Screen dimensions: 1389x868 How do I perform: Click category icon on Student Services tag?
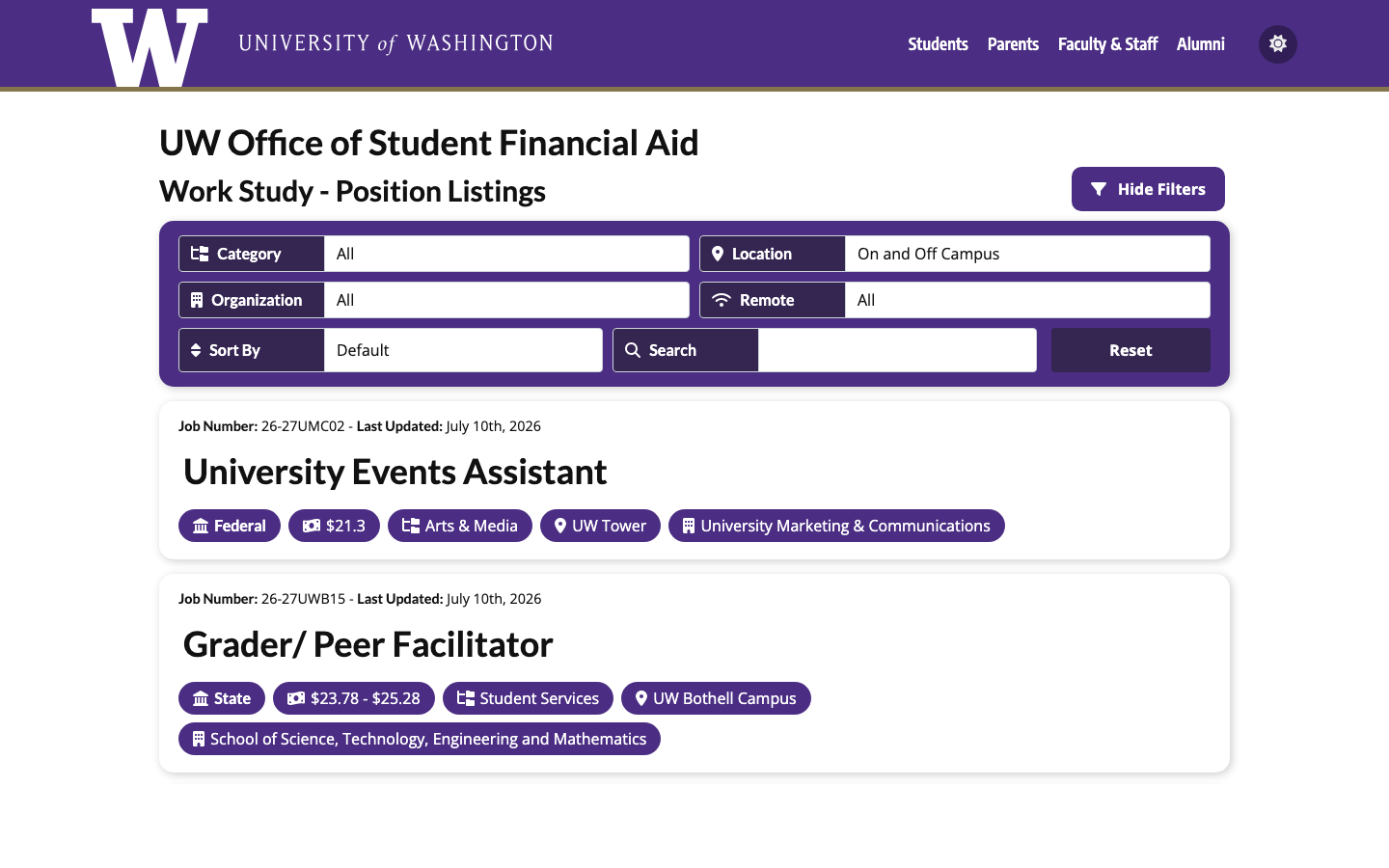[466, 698]
